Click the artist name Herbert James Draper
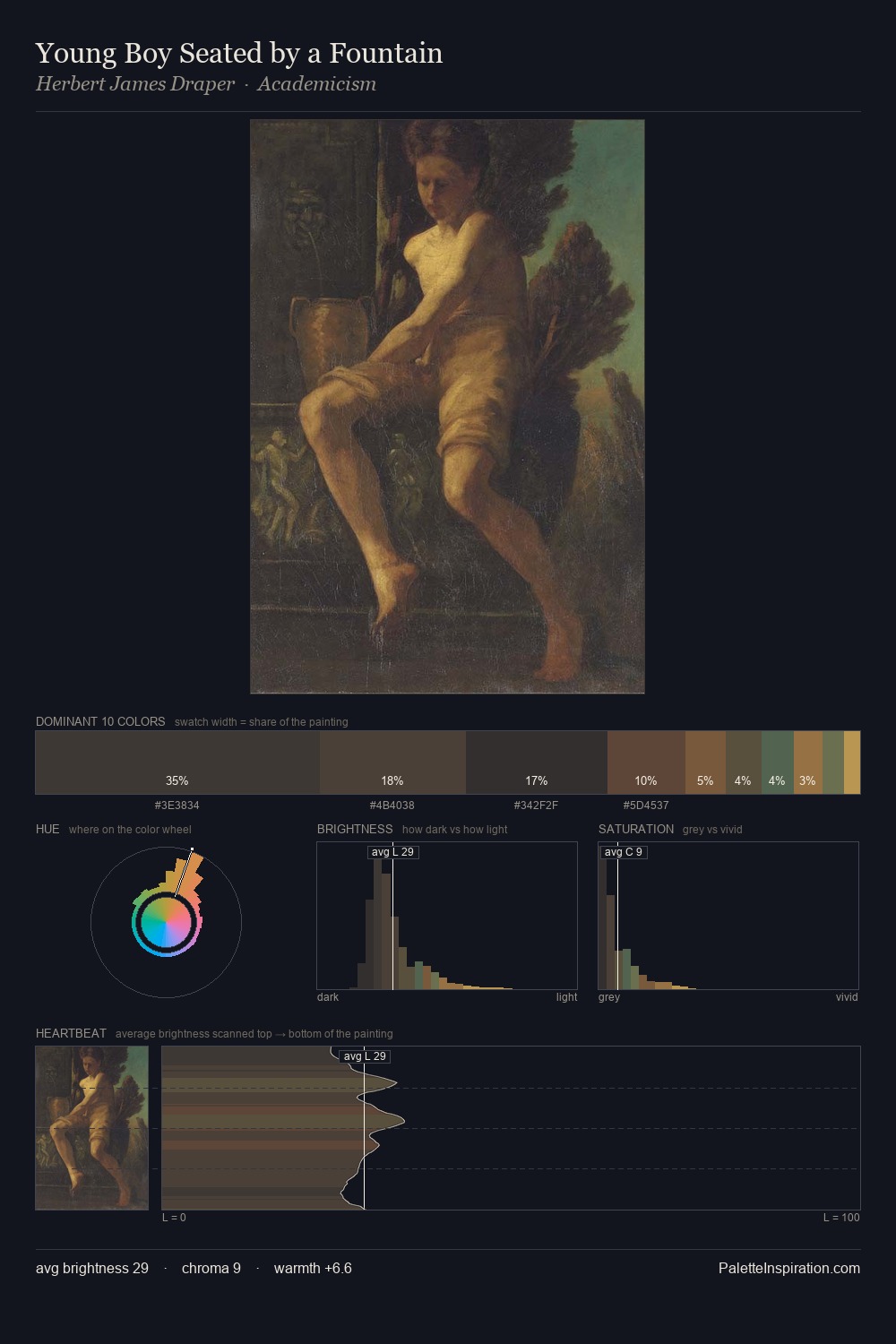This screenshot has height=1344, width=896. tap(135, 84)
